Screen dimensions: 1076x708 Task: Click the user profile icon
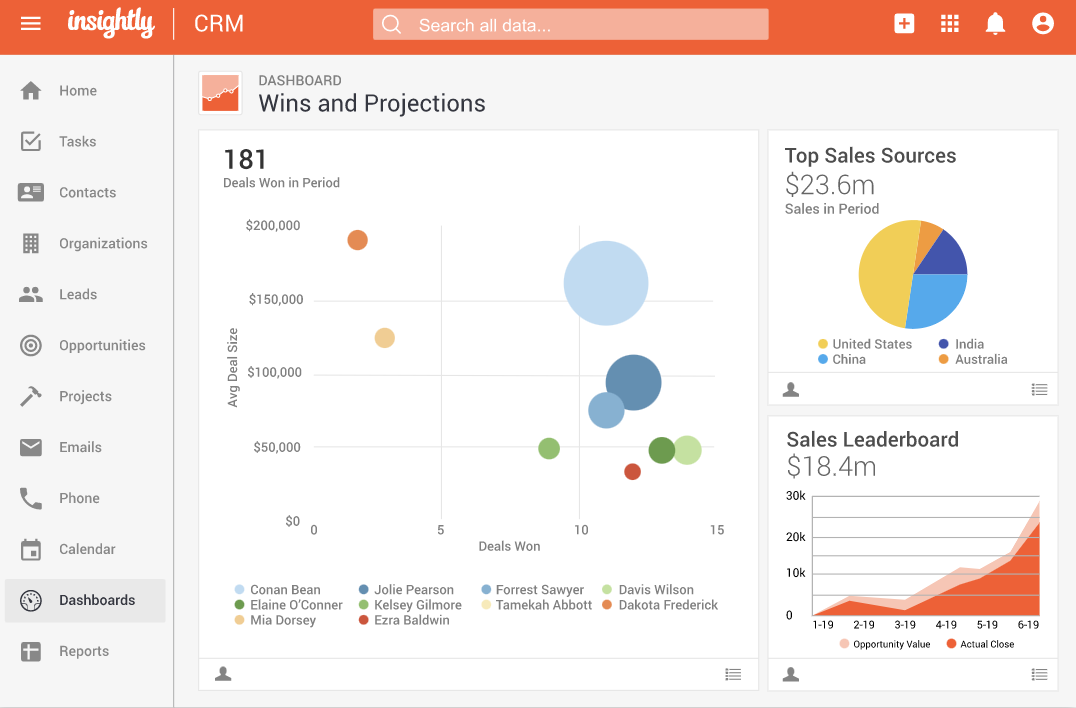(x=1043, y=23)
